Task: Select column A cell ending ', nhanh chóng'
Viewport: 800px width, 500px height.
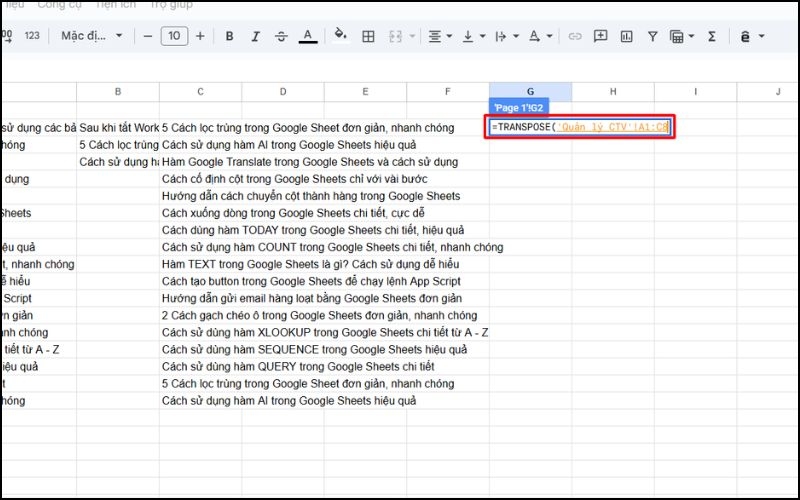Action: point(39,264)
